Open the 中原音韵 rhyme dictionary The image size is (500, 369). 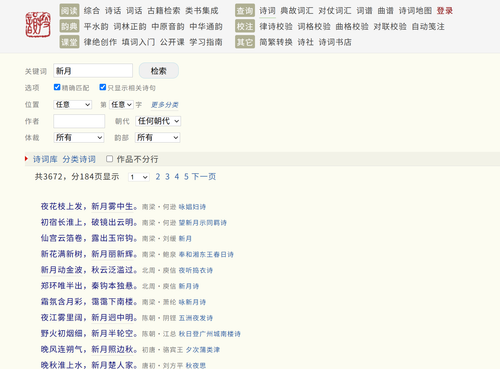pos(168,26)
